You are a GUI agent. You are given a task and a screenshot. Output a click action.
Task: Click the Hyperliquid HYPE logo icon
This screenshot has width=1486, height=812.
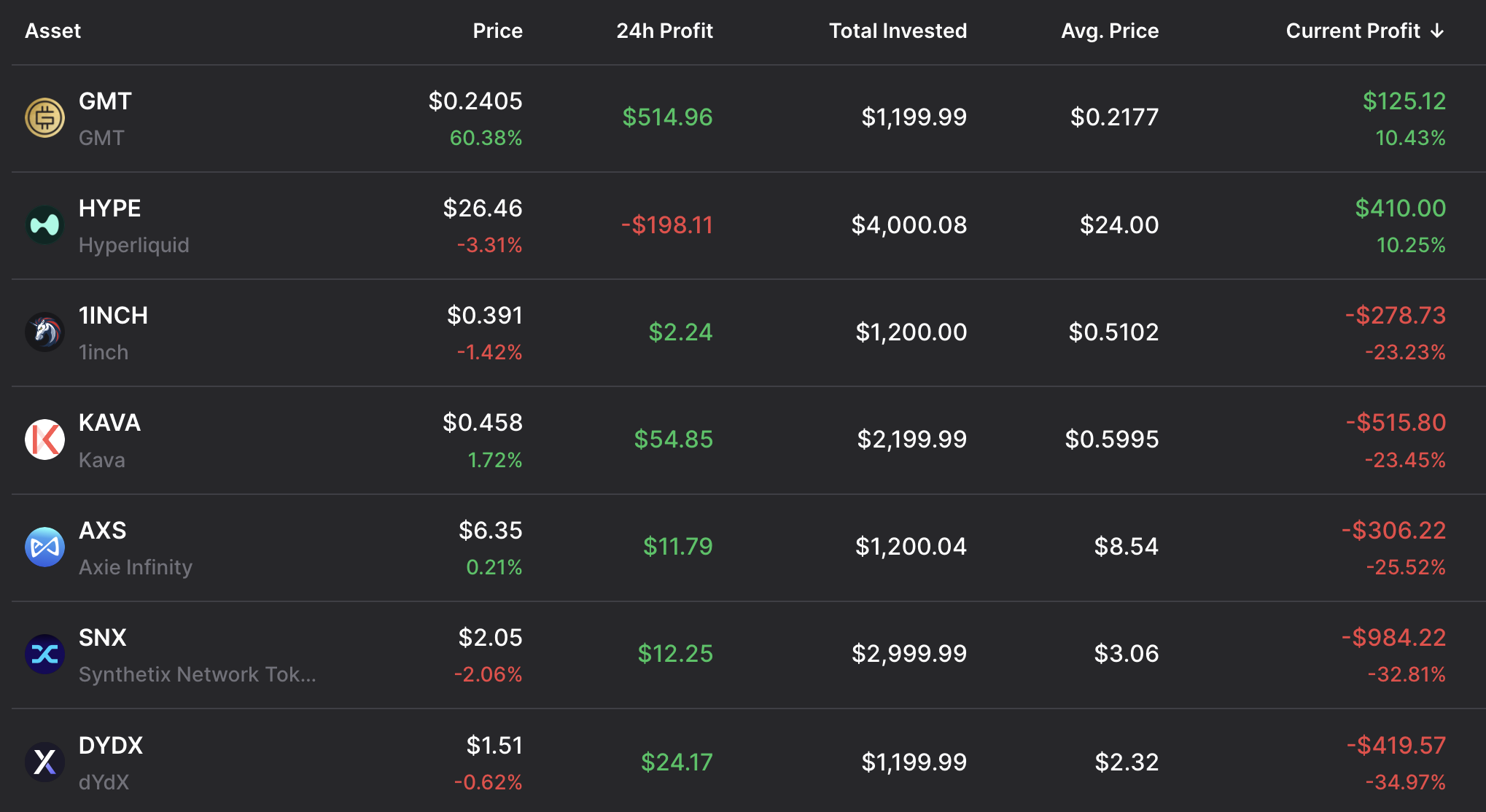click(x=44, y=225)
